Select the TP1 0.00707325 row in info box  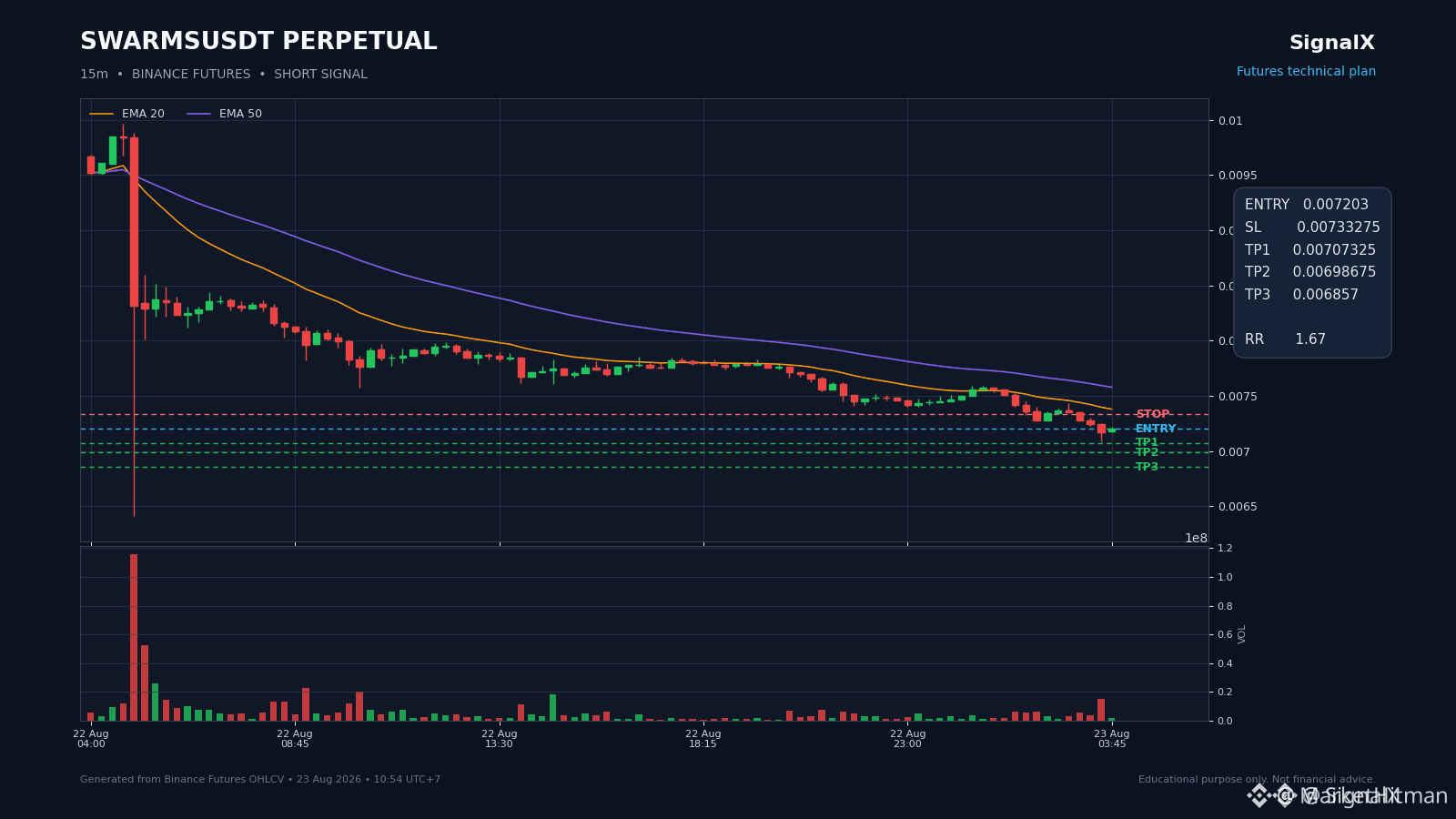[1310, 250]
